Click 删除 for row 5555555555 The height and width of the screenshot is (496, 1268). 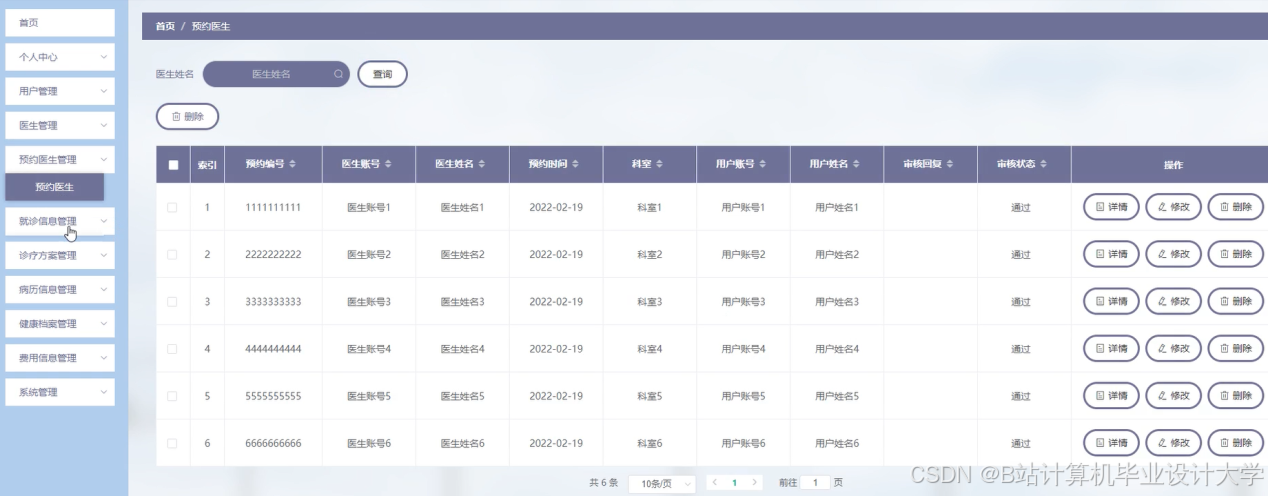[x=1236, y=396]
